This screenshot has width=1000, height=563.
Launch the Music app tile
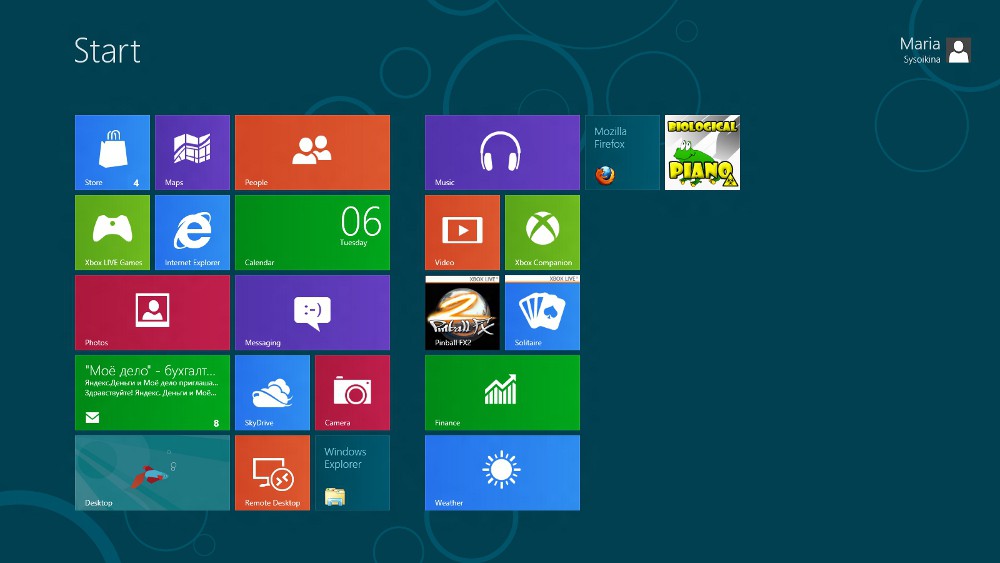coord(502,152)
